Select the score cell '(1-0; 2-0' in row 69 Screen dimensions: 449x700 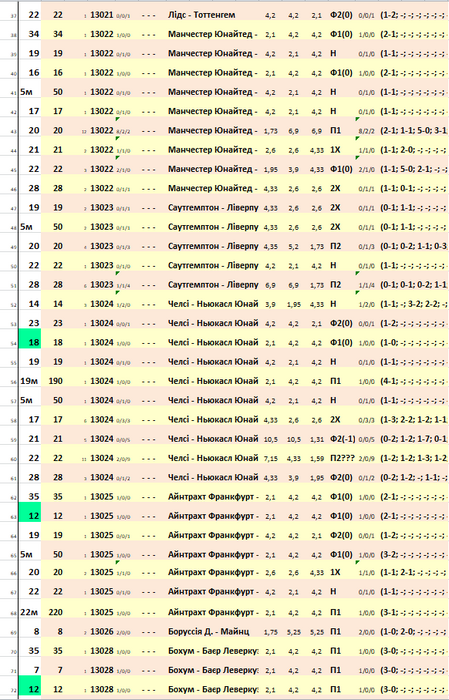click(x=413, y=631)
